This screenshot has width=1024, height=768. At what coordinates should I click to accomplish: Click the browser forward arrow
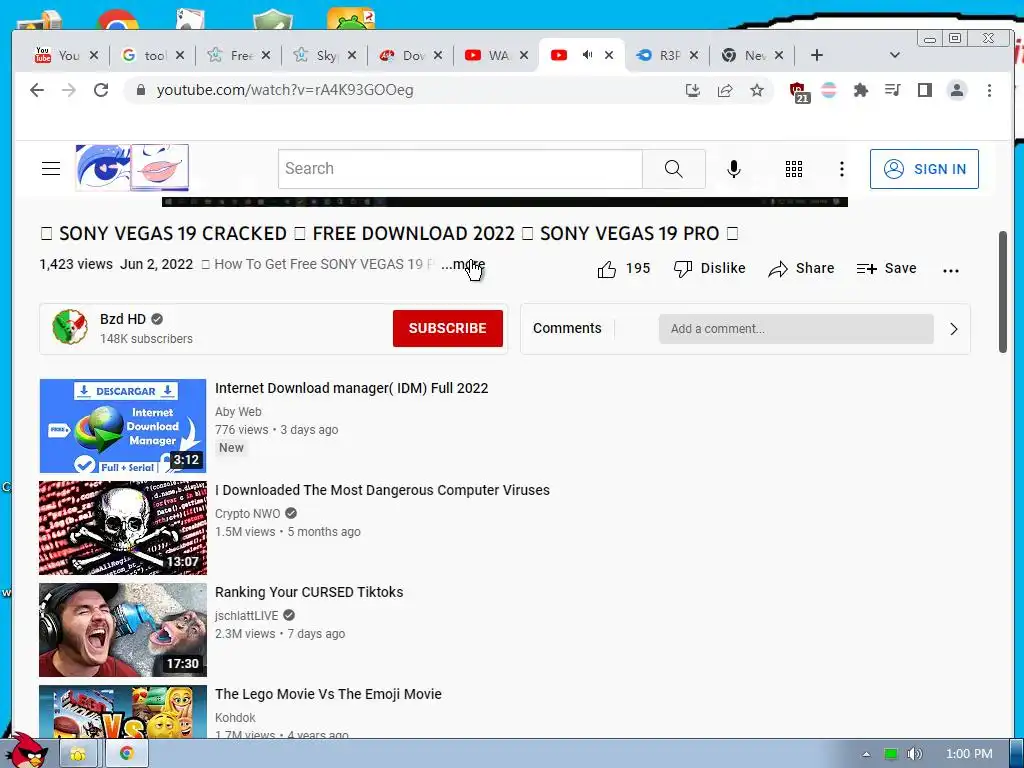pyautogui.click(x=69, y=90)
